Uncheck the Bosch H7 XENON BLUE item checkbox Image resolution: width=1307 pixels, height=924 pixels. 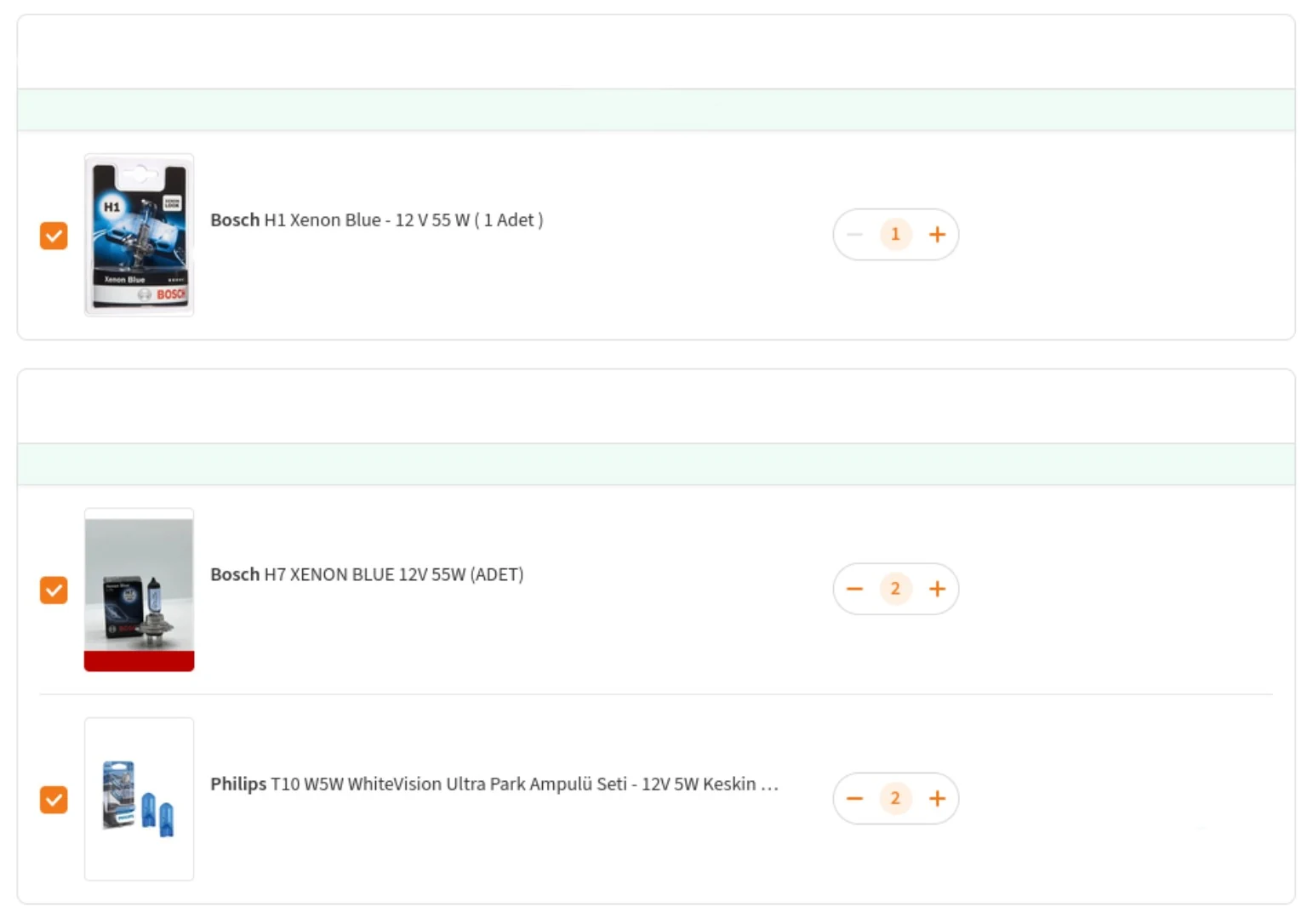54,590
